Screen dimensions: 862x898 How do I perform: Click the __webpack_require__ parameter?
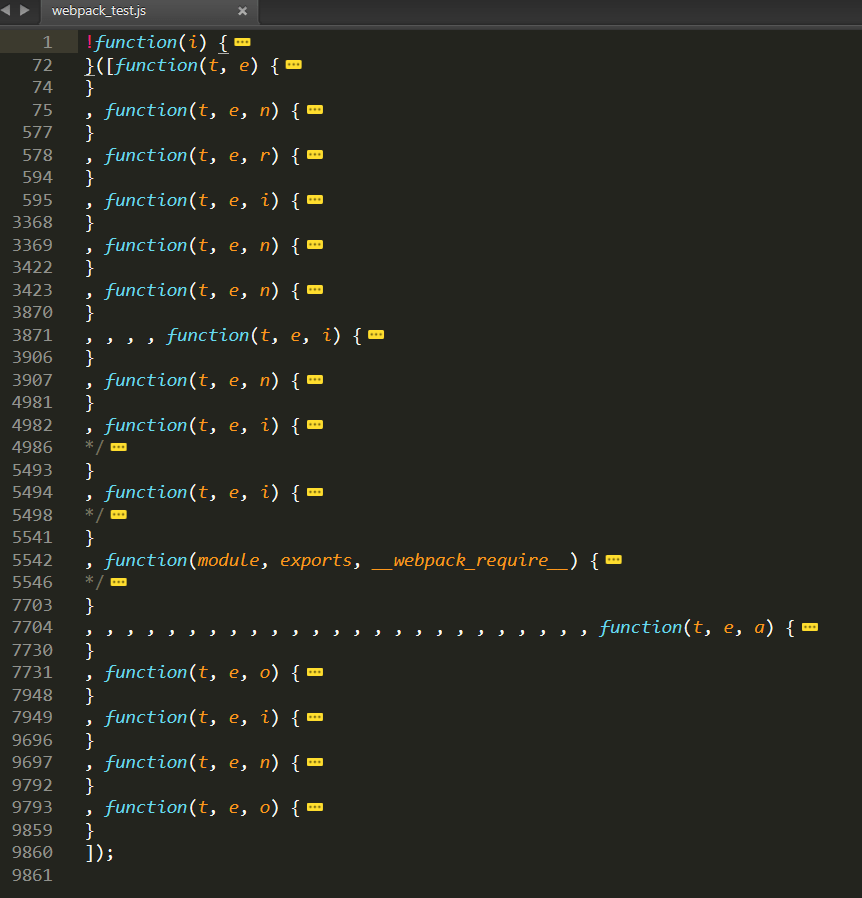pyautogui.click(x=470, y=560)
